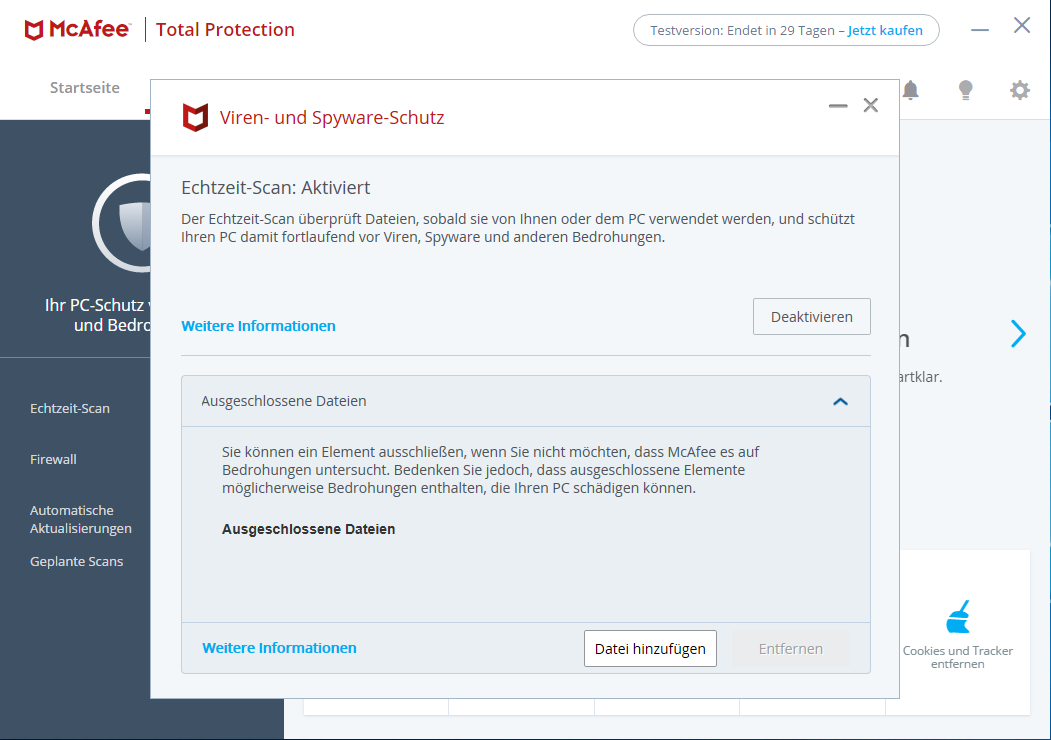The width and height of the screenshot is (1051, 740).
Task: Open Automatische Aktualisierungen in sidebar
Action: coord(80,519)
